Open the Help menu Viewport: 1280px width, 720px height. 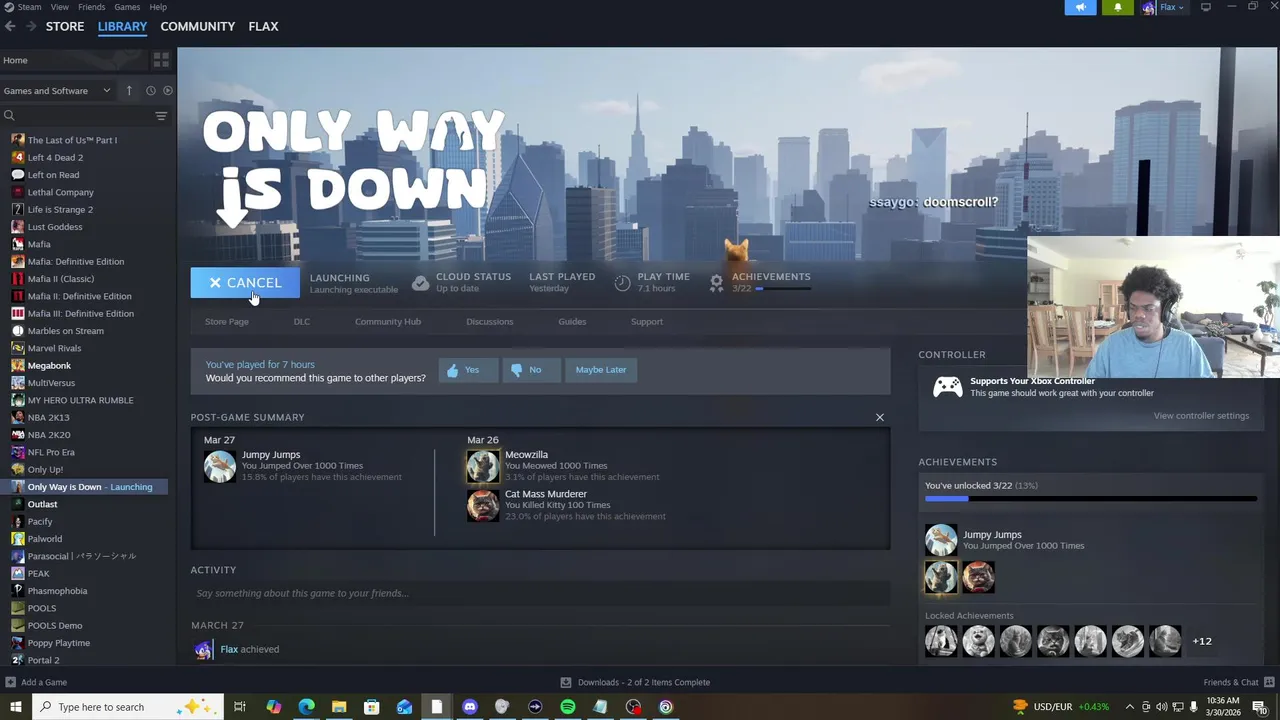point(158,7)
